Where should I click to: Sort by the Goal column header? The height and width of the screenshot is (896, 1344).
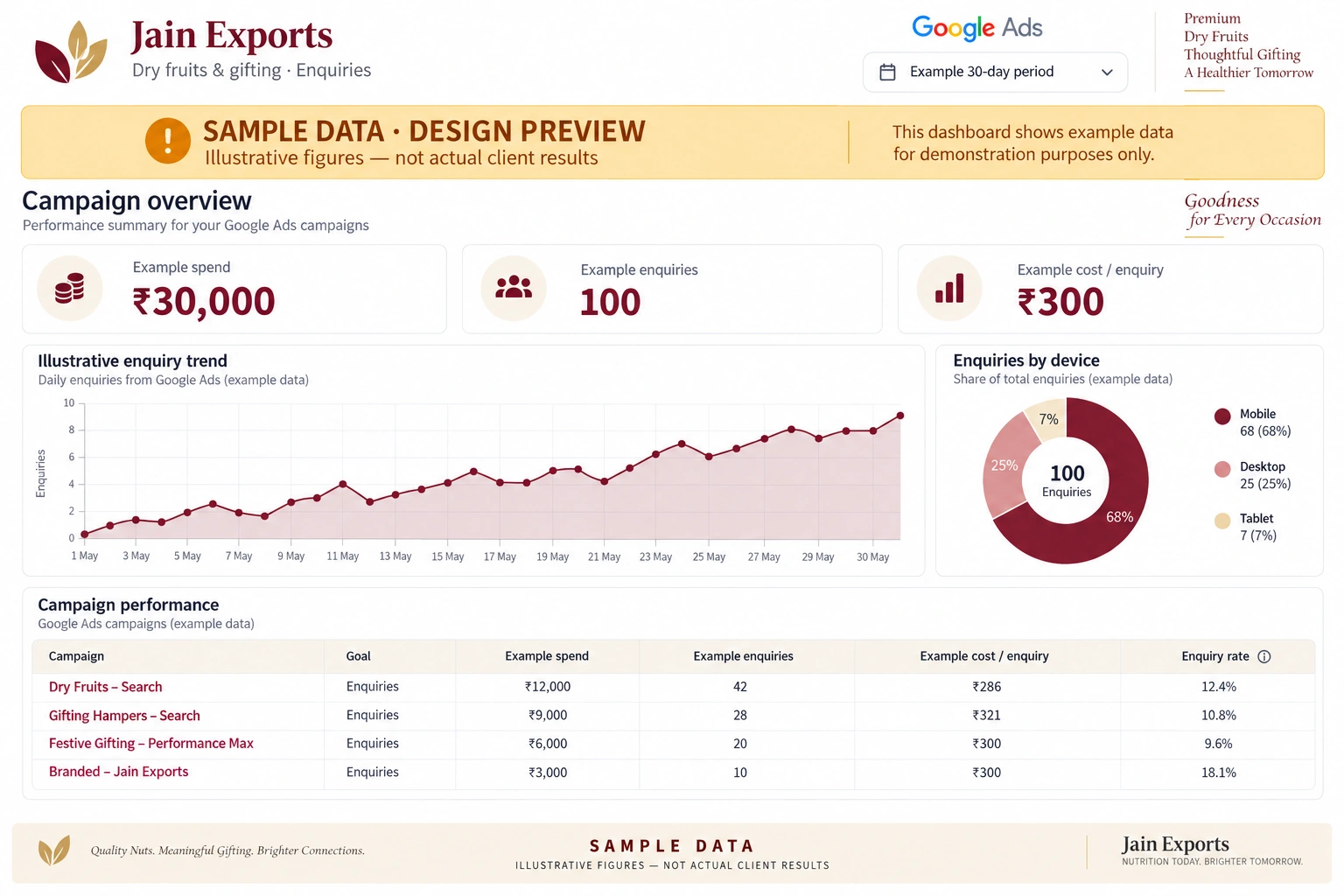tap(359, 656)
